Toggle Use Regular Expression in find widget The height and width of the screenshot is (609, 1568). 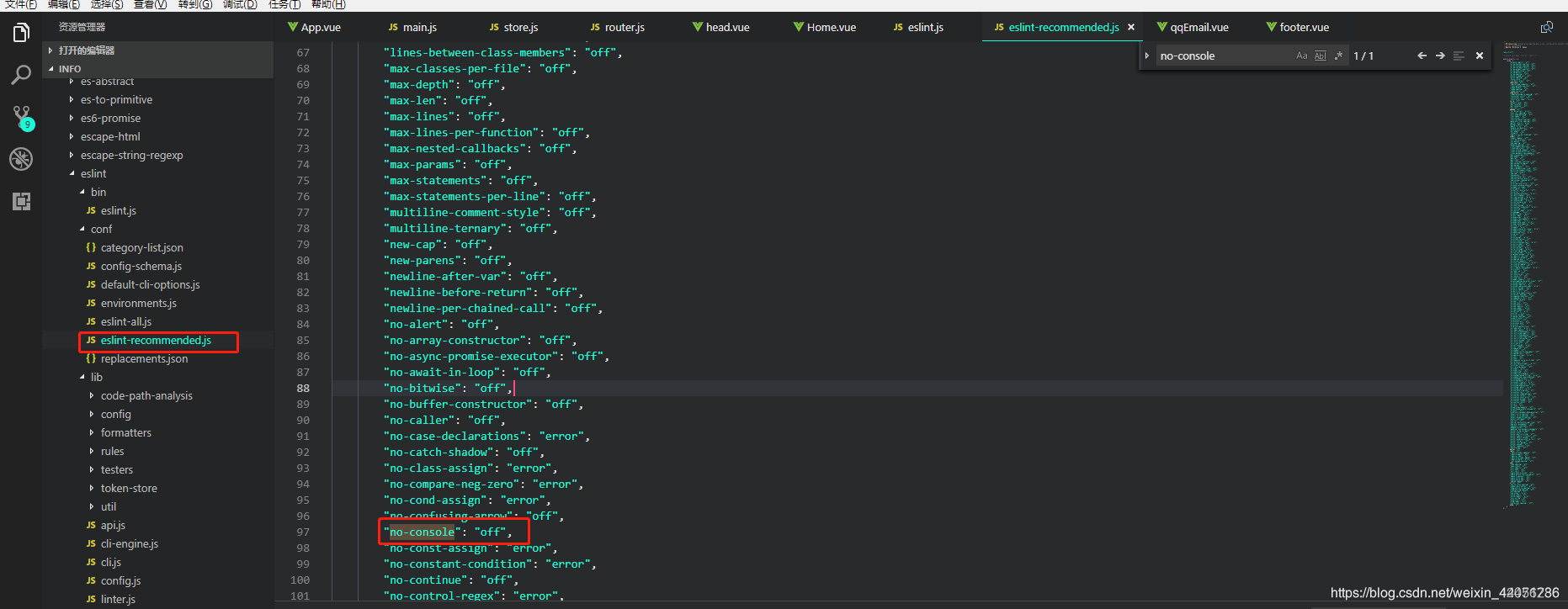point(1338,56)
